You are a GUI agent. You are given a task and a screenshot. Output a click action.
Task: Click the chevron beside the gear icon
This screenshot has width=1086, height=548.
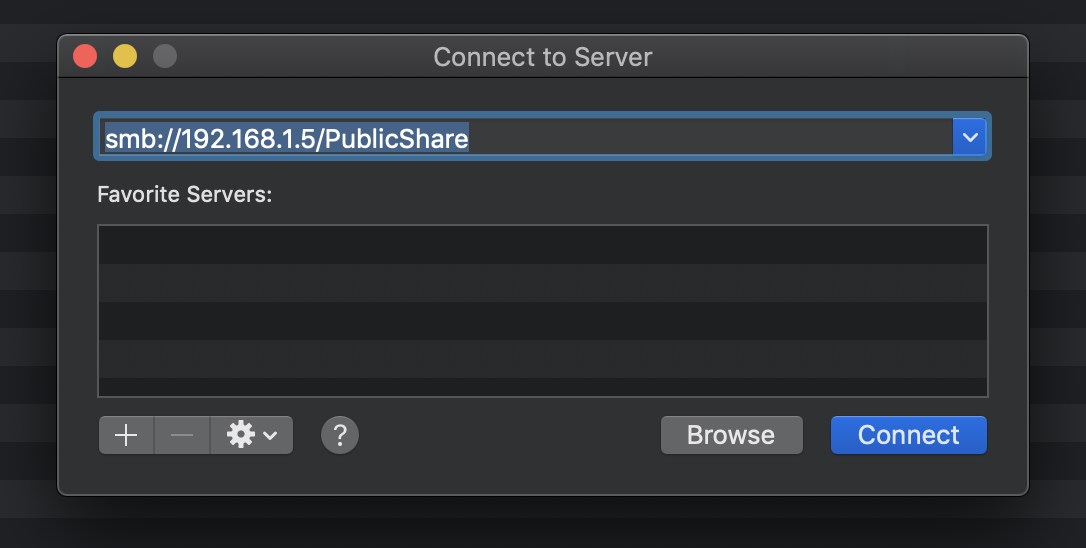point(270,436)
